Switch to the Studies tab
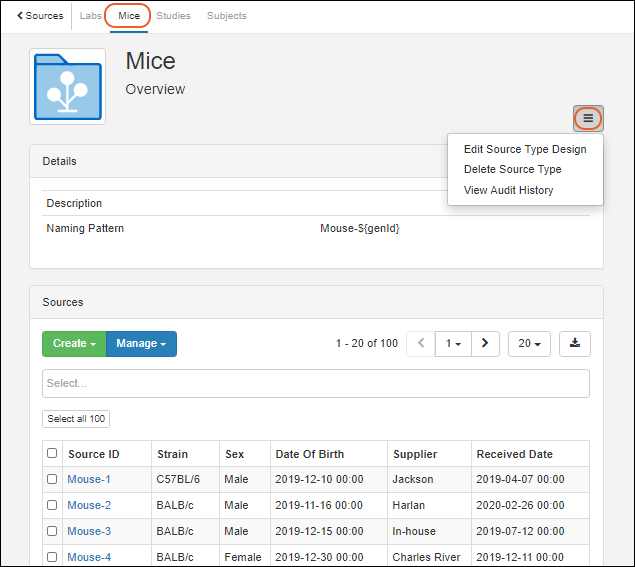The image size is (635, 567). click(173, 16)
